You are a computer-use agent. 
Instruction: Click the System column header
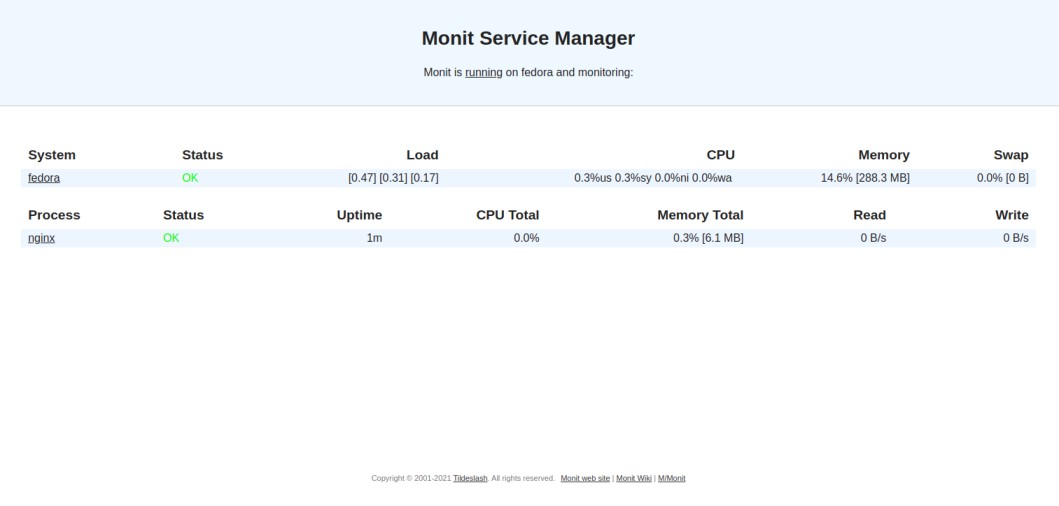point(52,155)
